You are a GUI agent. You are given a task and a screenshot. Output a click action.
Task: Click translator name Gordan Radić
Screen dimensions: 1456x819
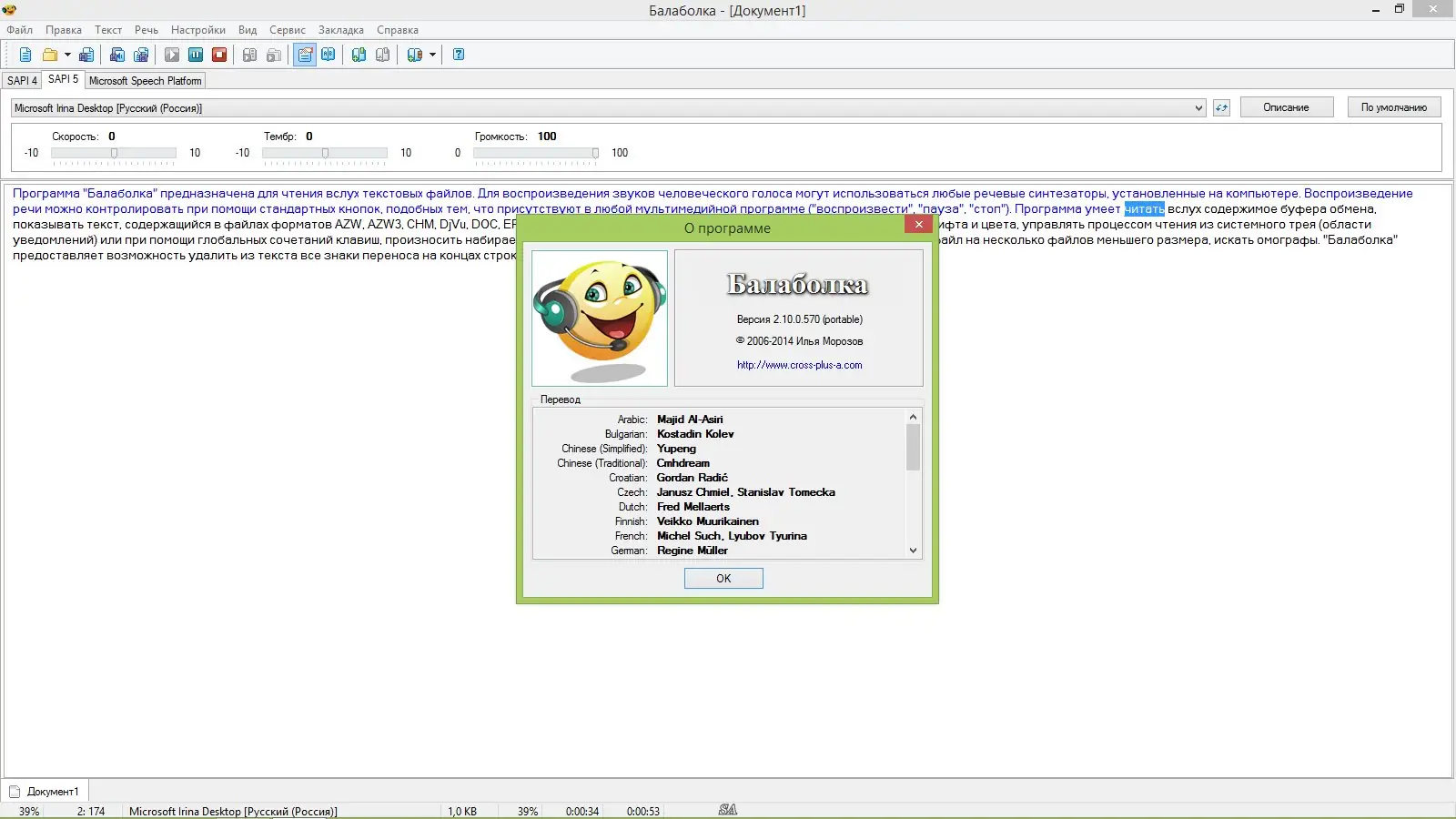tap(693, 478)
